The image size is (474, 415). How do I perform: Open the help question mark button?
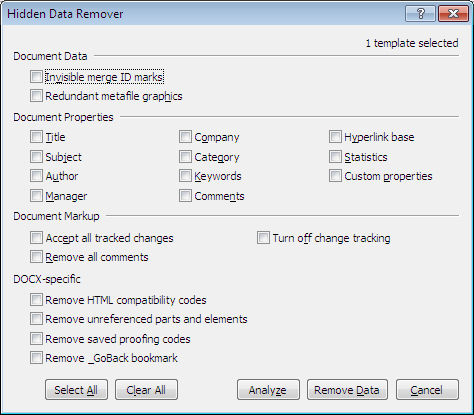click(420, 14)
